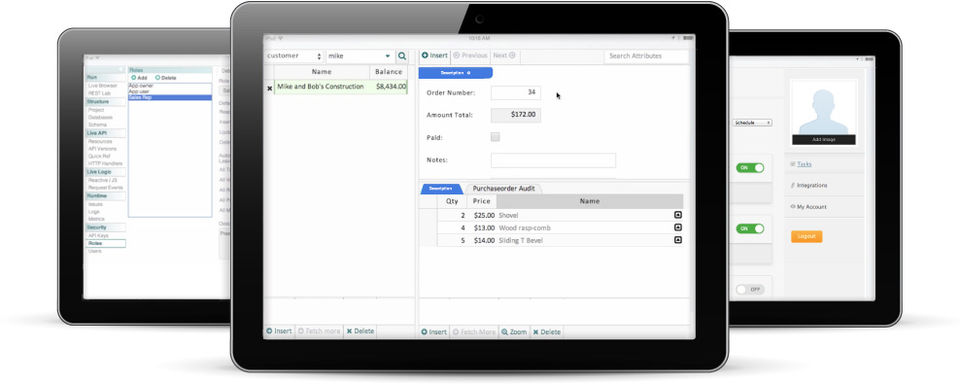Turn off the ON switch nearest the Logout button
The image size is (960, 384).
(x=750, y=228)
